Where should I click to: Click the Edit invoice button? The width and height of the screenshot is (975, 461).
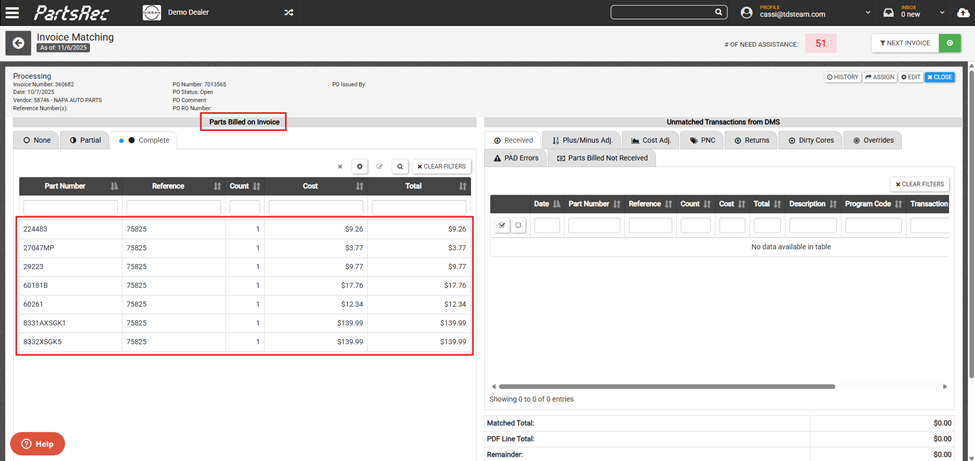click(911, 77)
